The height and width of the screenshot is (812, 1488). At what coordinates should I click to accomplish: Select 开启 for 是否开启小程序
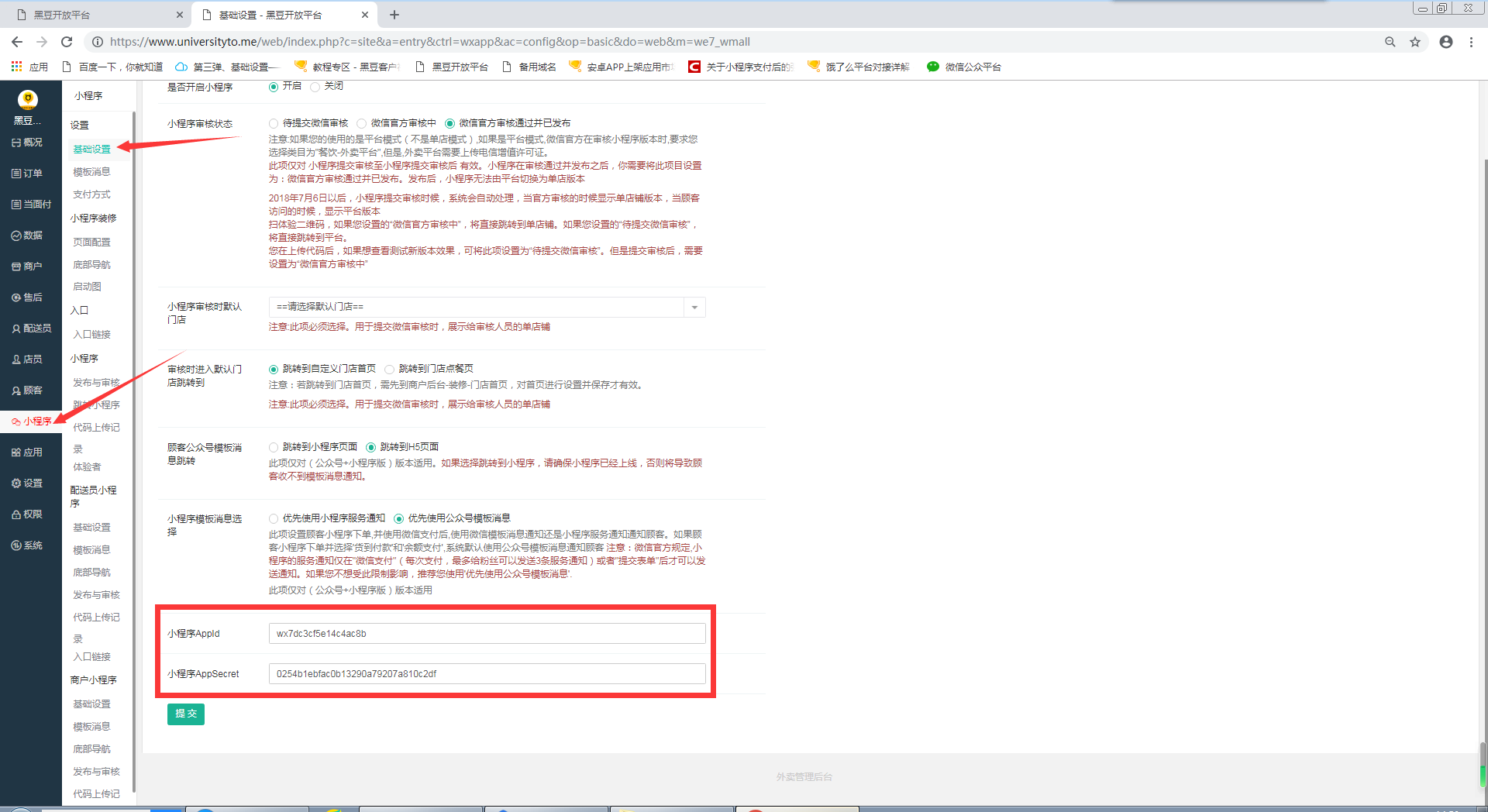[274, 87]
